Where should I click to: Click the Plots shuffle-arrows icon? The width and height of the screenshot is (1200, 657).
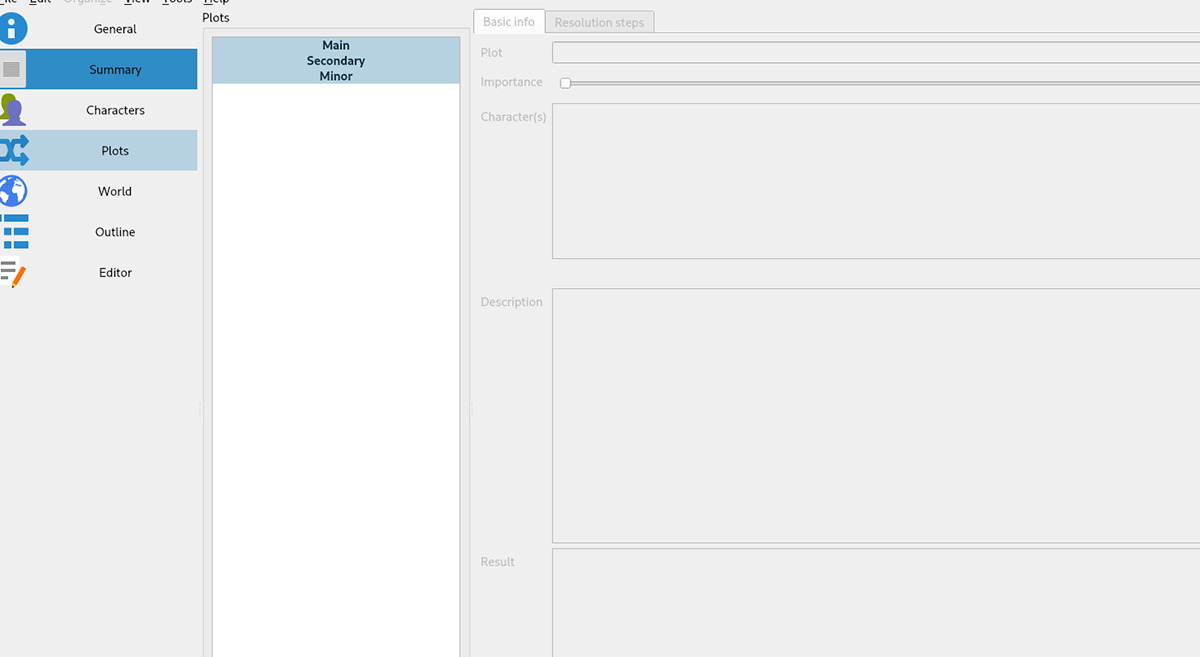pyautogui.click(x=14, y=150)
